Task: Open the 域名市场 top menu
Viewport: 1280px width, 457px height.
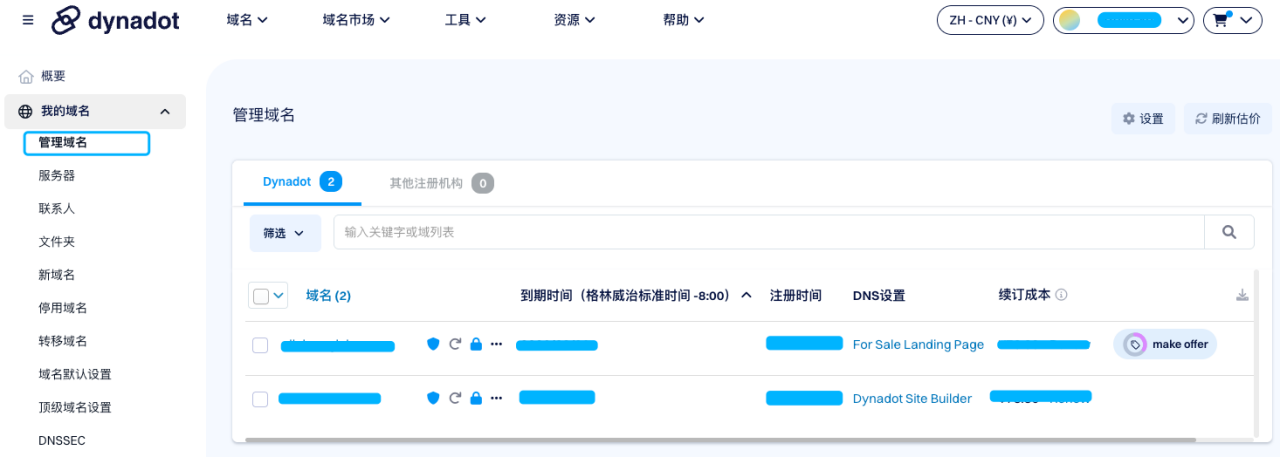Action: click(x=356, y=19)
